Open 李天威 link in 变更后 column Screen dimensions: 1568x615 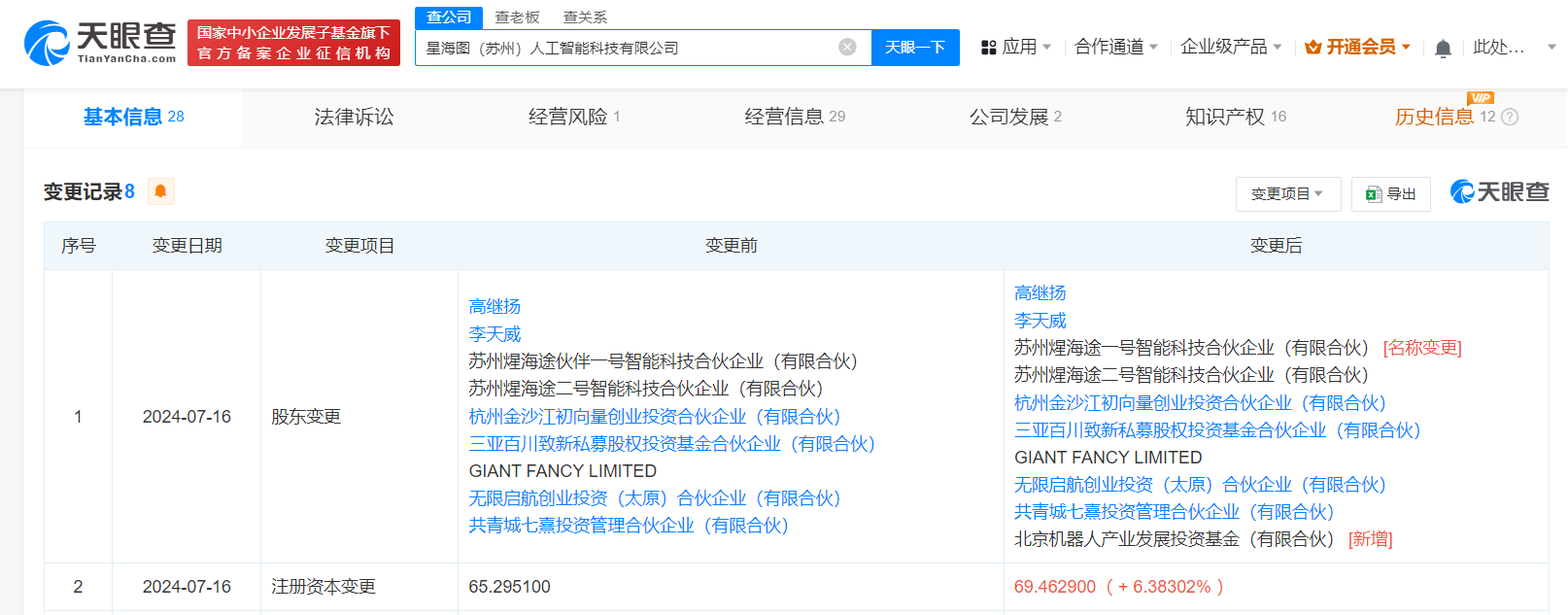[x=1040, y=321]
